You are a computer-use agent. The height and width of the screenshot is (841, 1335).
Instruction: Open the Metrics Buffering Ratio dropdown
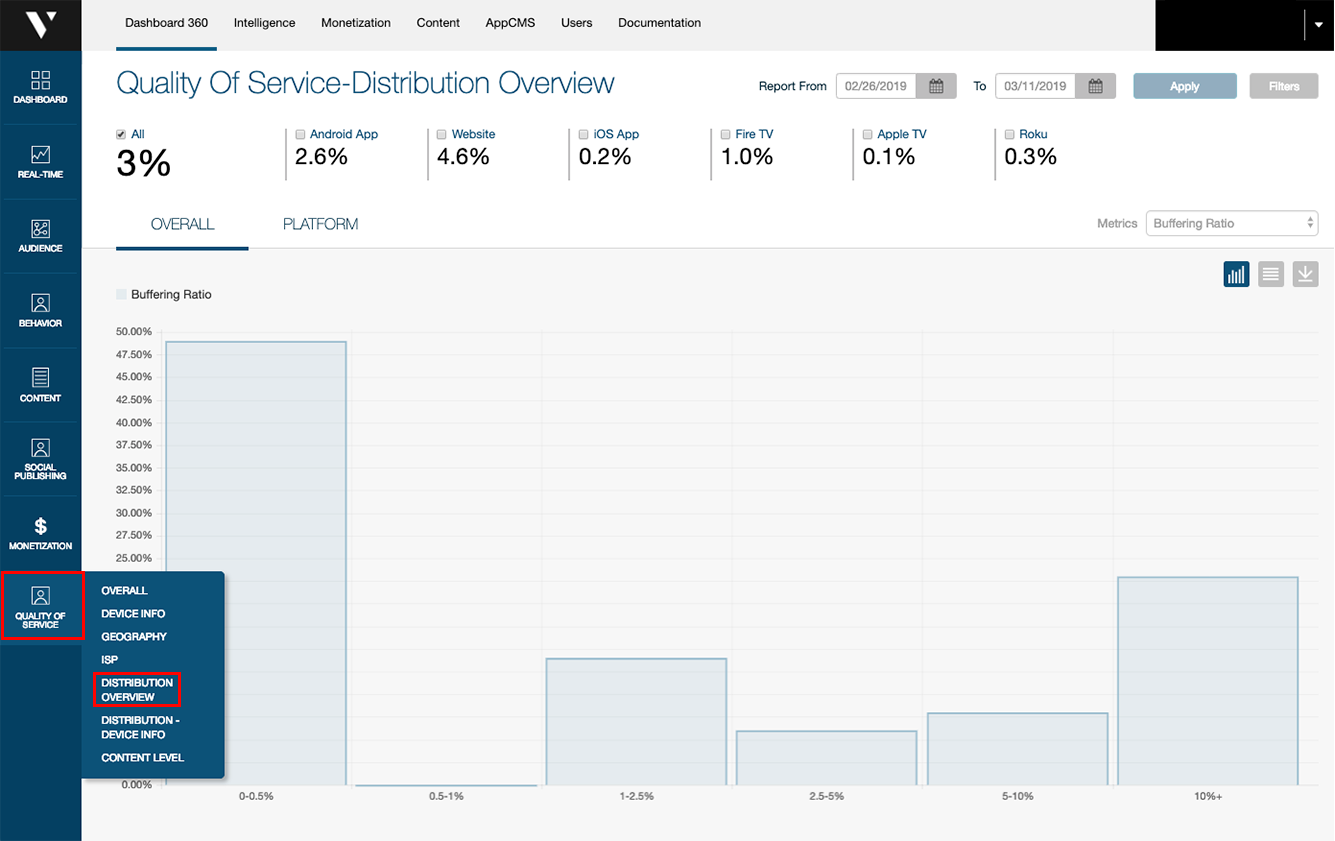1232,223
